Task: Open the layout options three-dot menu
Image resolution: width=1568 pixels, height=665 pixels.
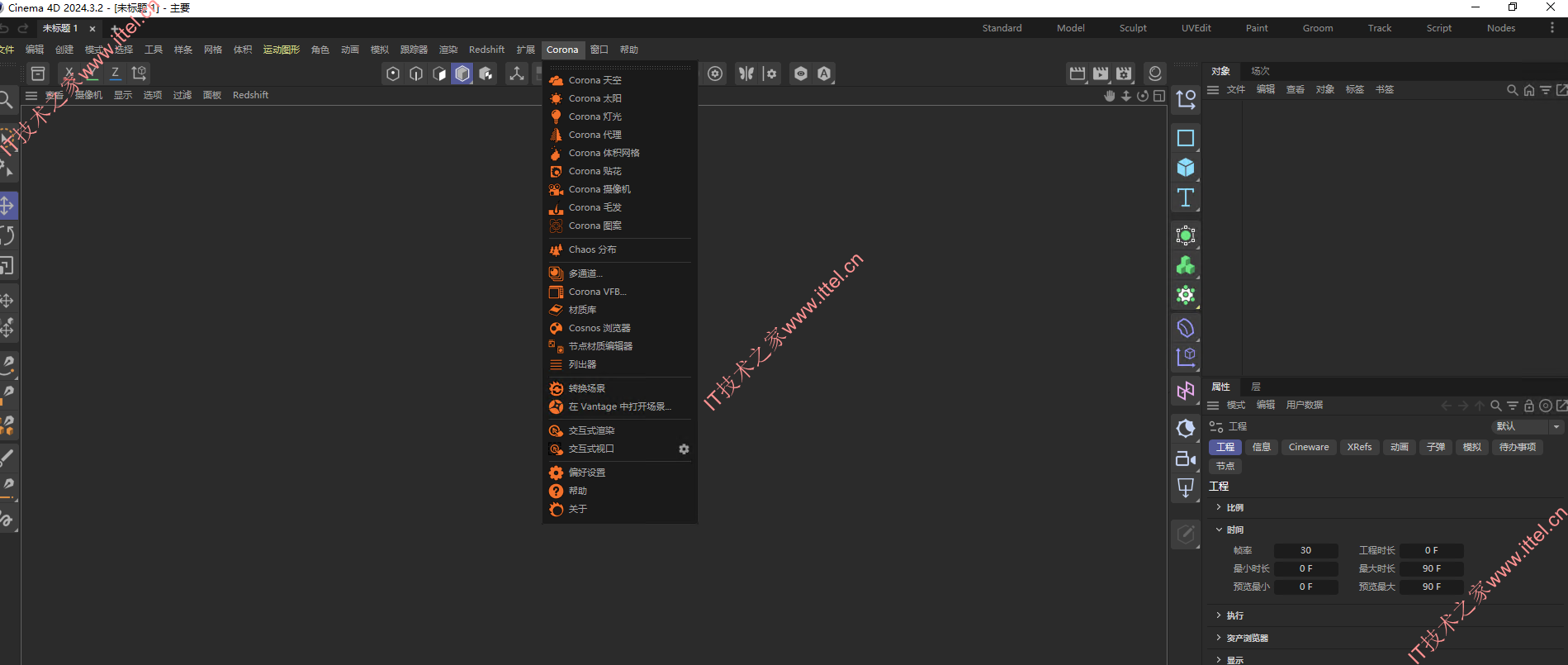Action: coord(1552,28)
